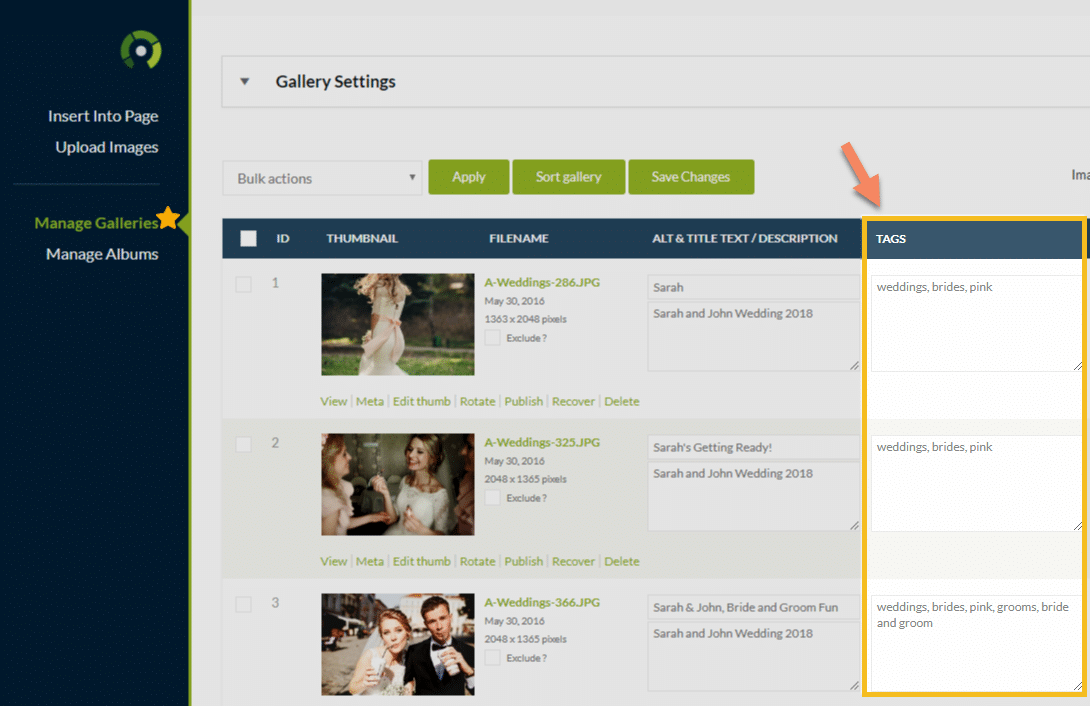The height and width of the screenshot is (706, 1090).
Task: Open thumbnail of A-Weddings-325.JPG
Action: pyautogui.click(x=398, y=484)
